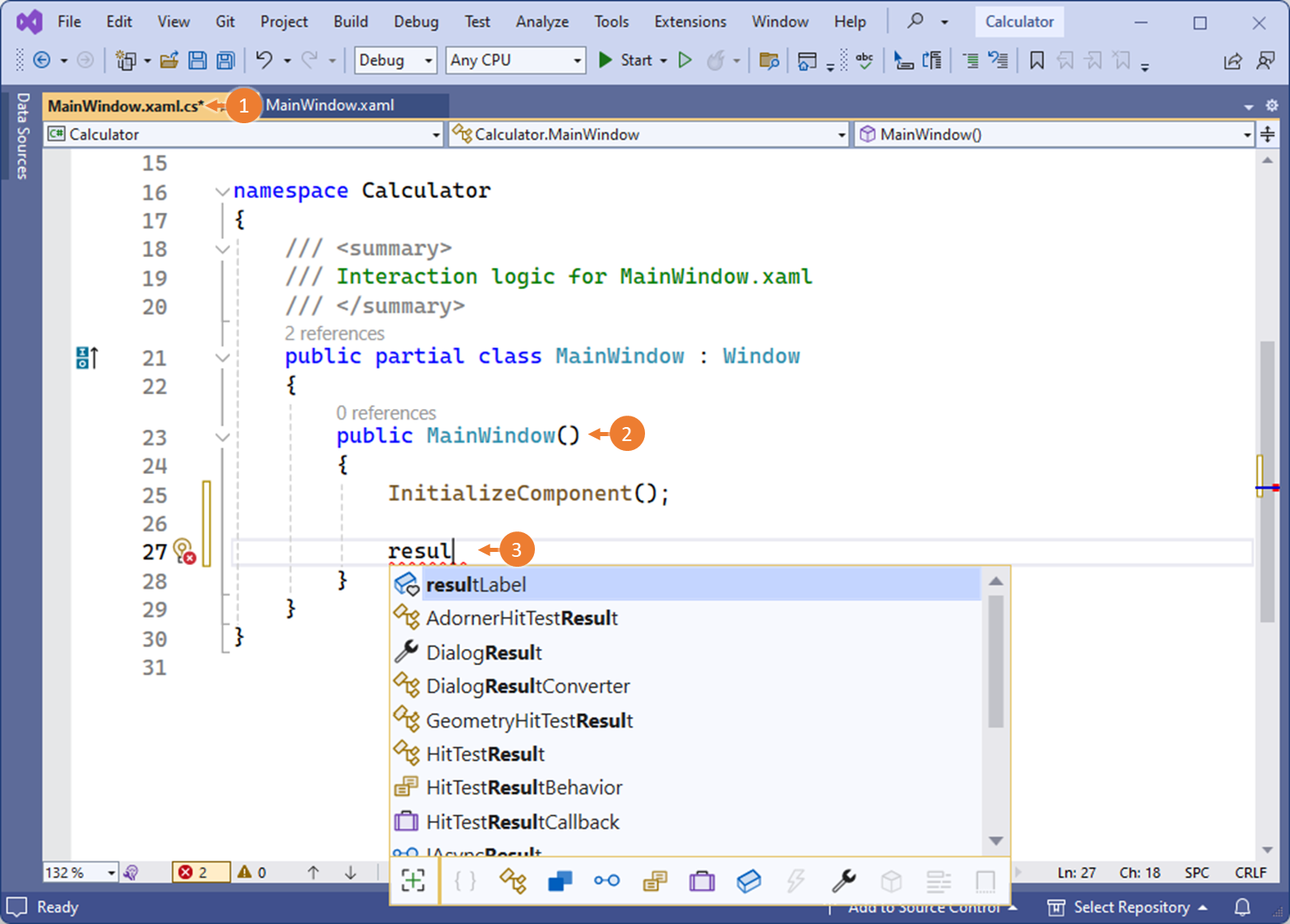This screenshot has height=924, width=1290.
Task: Click the New Project icon
Action: click(x=126, y=60)
